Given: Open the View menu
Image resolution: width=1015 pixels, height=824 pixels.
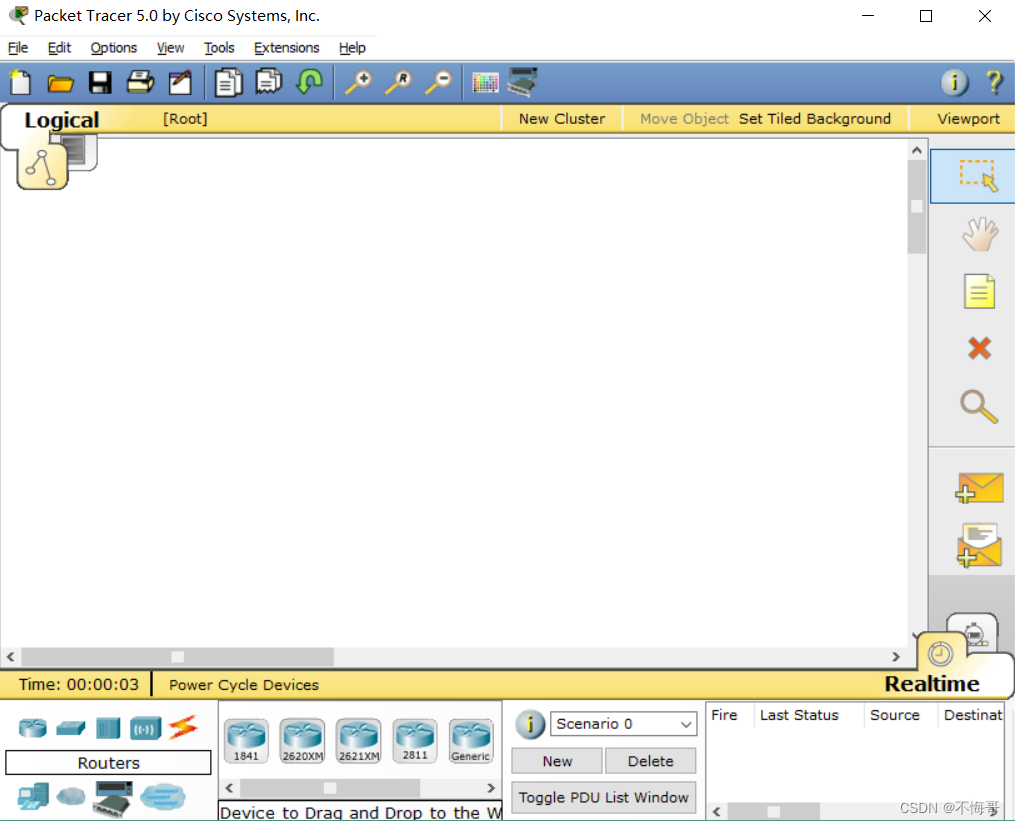Looking at the screenshot, I should [170, 48].
